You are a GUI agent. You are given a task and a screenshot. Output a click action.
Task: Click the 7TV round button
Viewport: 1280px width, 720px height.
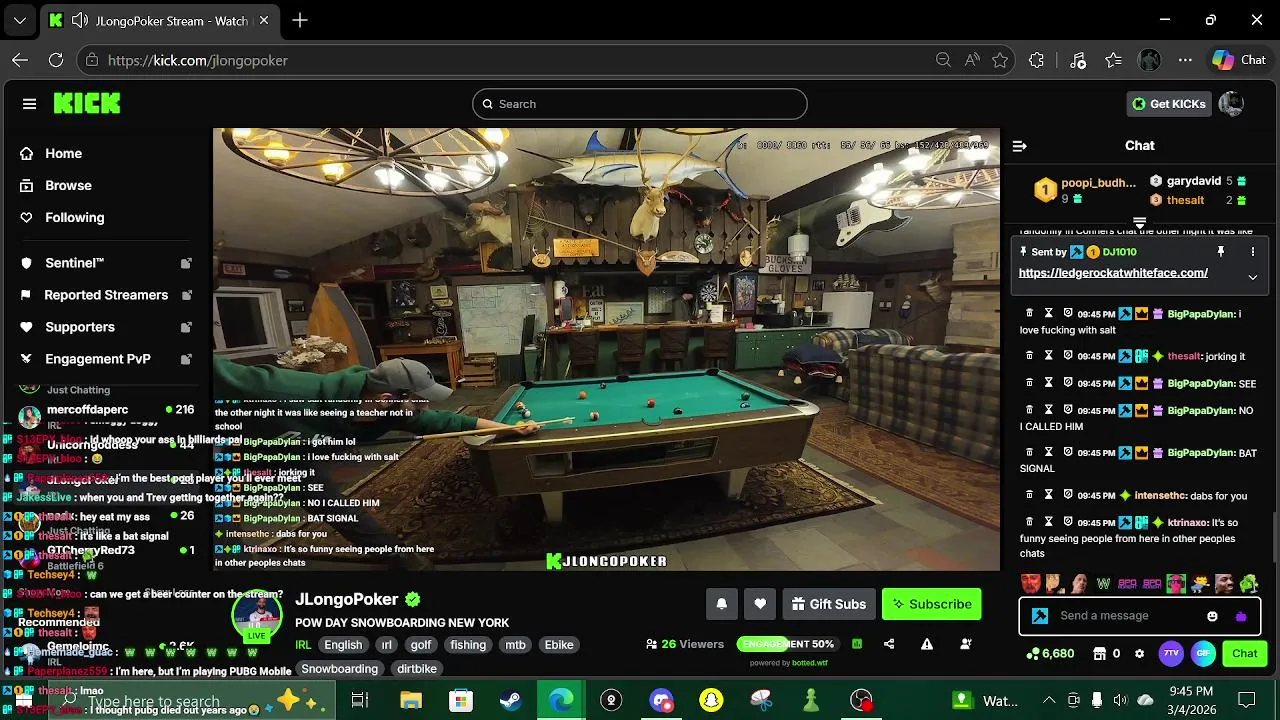(1171, 654)
